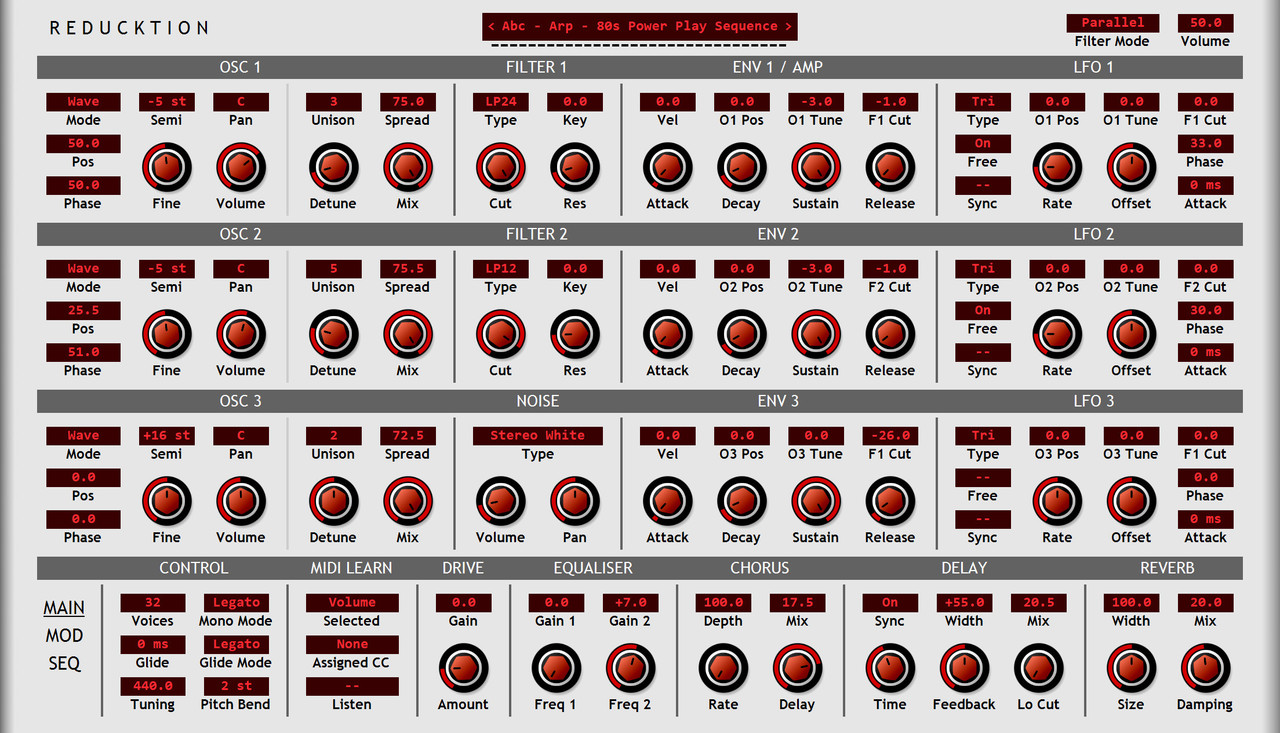Click the Filter 2 Cut knob
The image size is (1280, 733).
tap(500, 334)
